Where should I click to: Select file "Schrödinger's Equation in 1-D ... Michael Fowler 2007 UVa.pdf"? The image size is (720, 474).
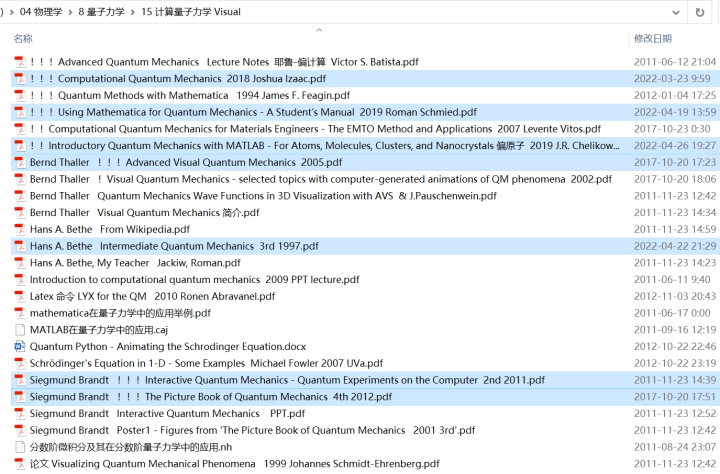coord(206,363)
